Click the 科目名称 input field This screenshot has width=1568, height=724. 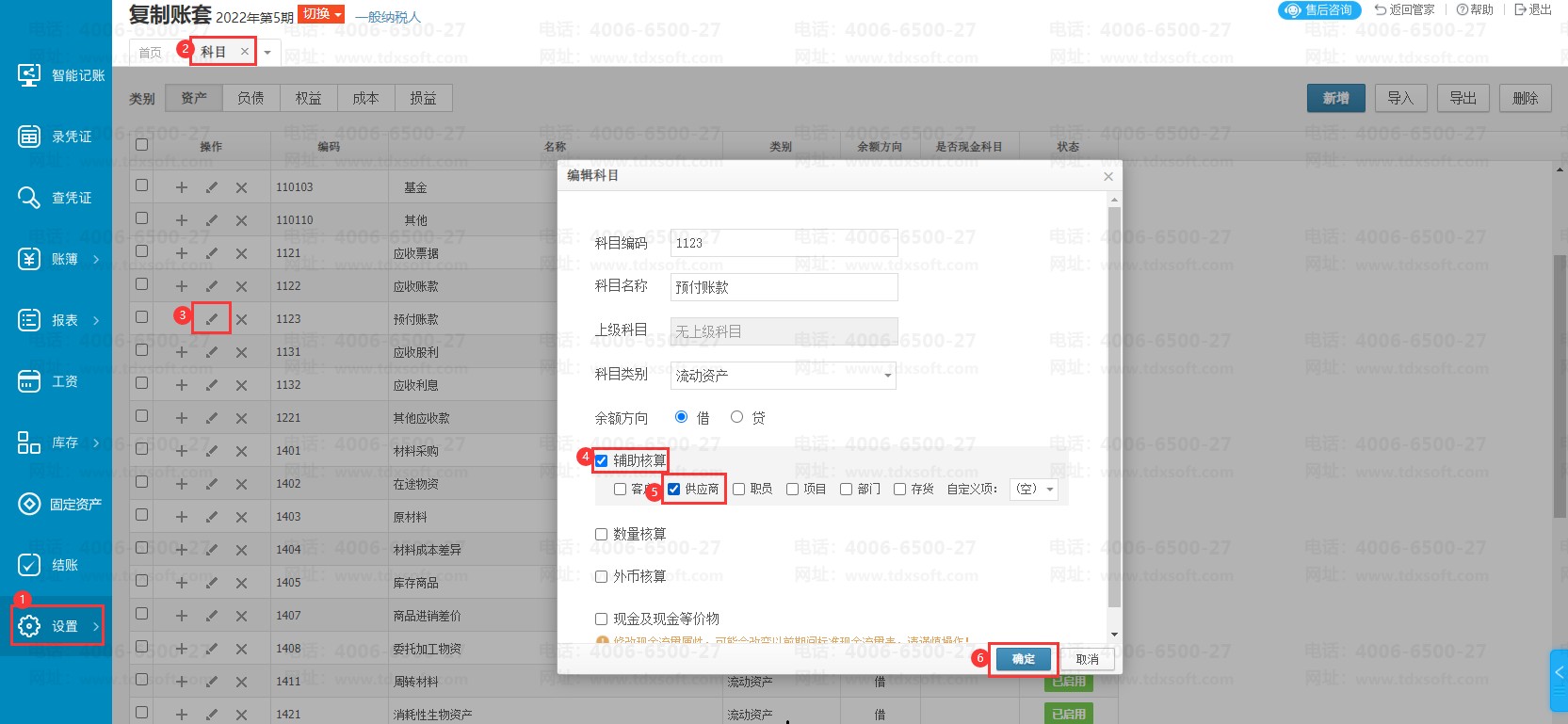pos(784,287)
